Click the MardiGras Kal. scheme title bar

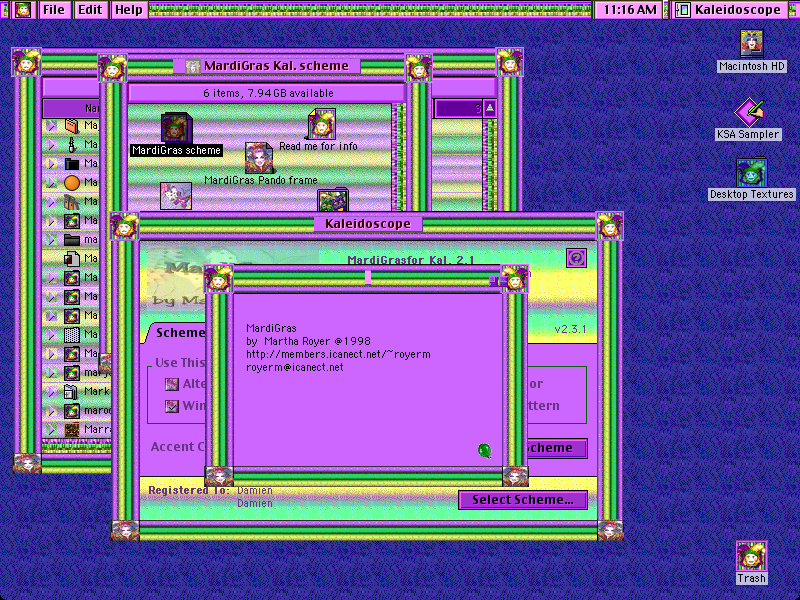click(x=265, y=66)
